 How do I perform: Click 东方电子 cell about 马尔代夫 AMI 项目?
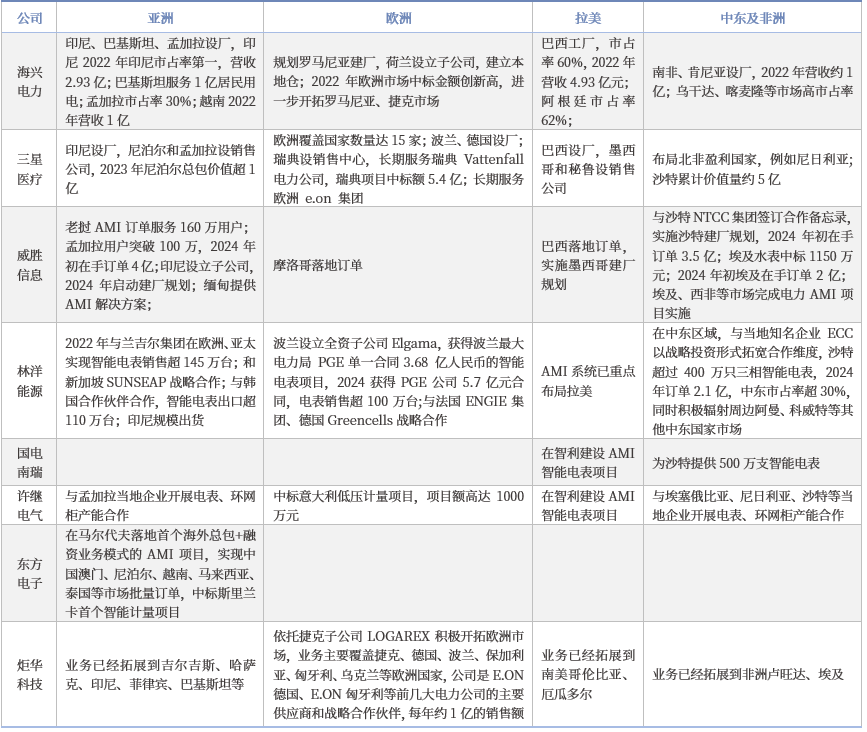[x=160, y=573]
